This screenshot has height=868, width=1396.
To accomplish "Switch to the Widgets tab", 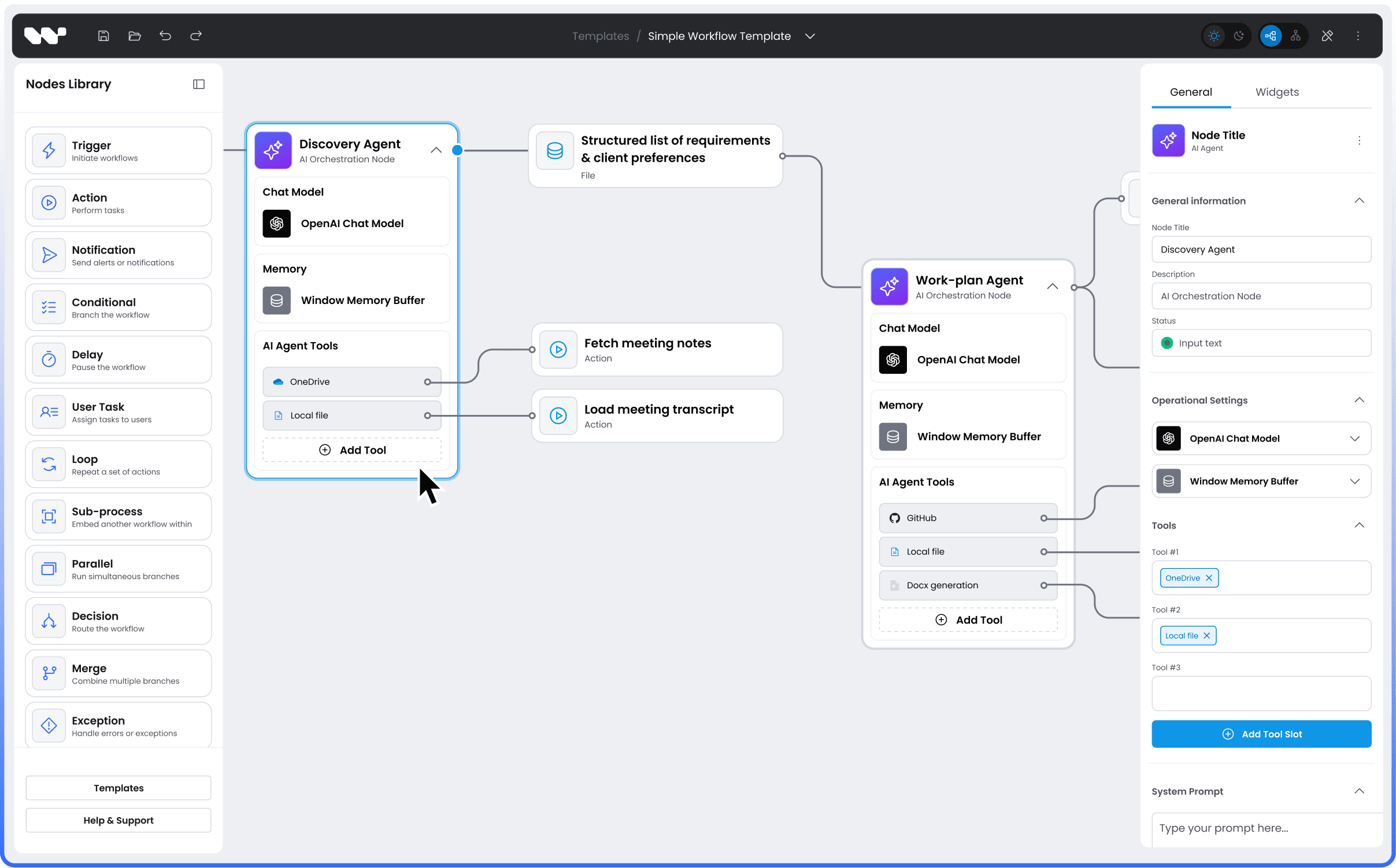I will pyautogui.click(x=1277, y=92).
